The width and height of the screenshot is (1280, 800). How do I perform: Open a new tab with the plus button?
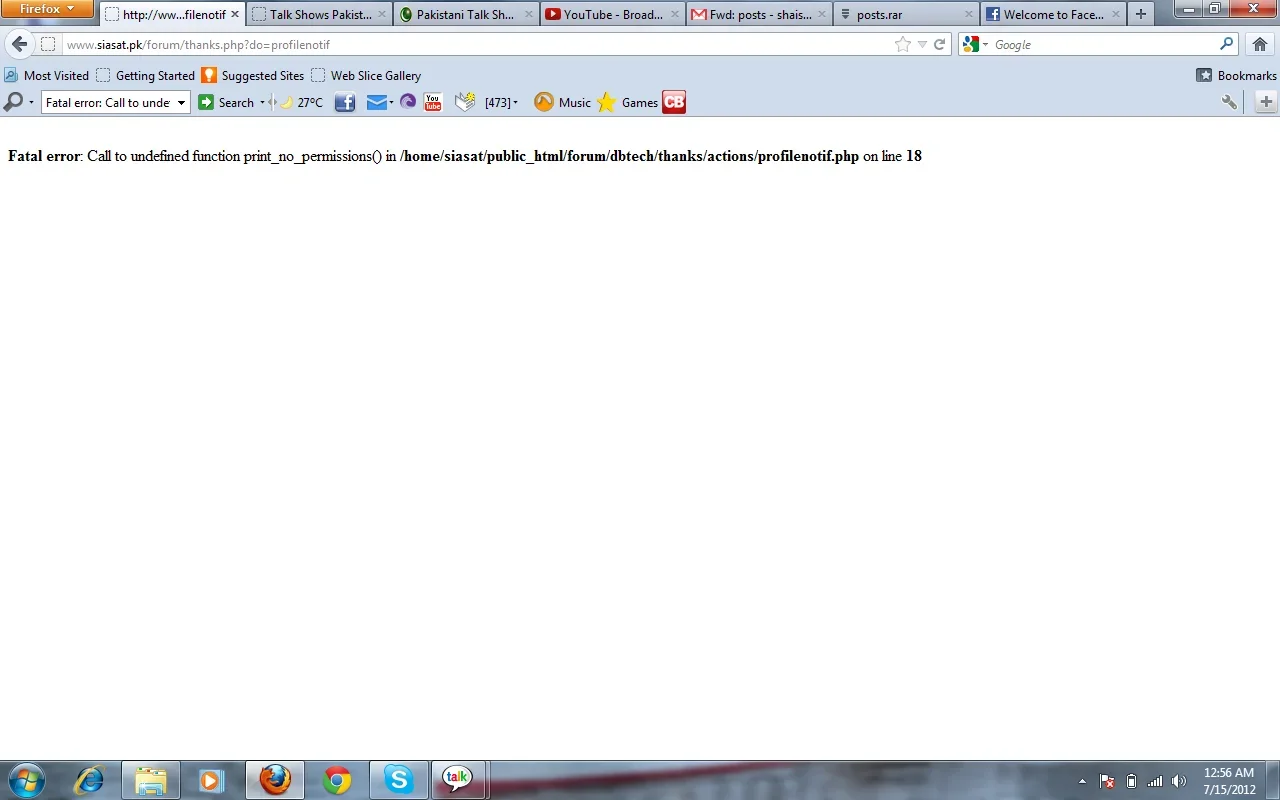pos(1141,14)
